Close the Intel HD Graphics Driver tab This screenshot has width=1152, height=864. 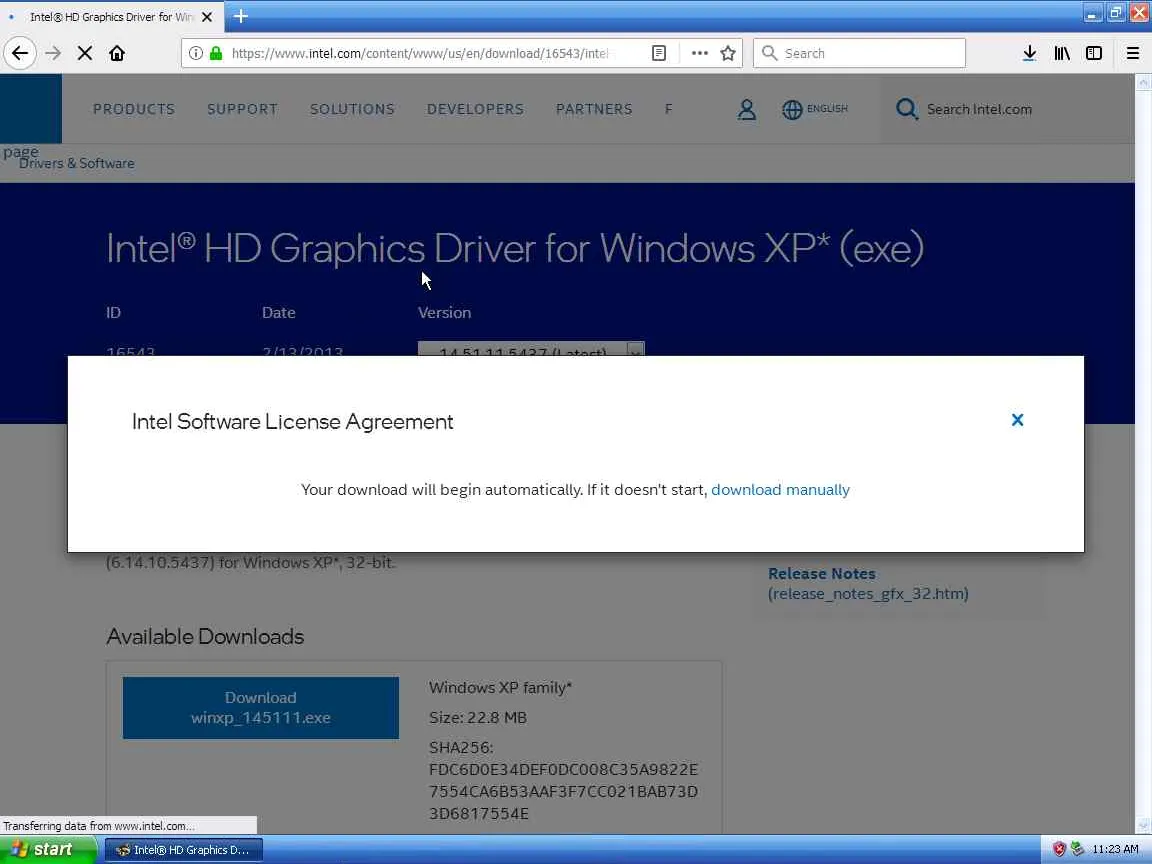coord(207,16)
